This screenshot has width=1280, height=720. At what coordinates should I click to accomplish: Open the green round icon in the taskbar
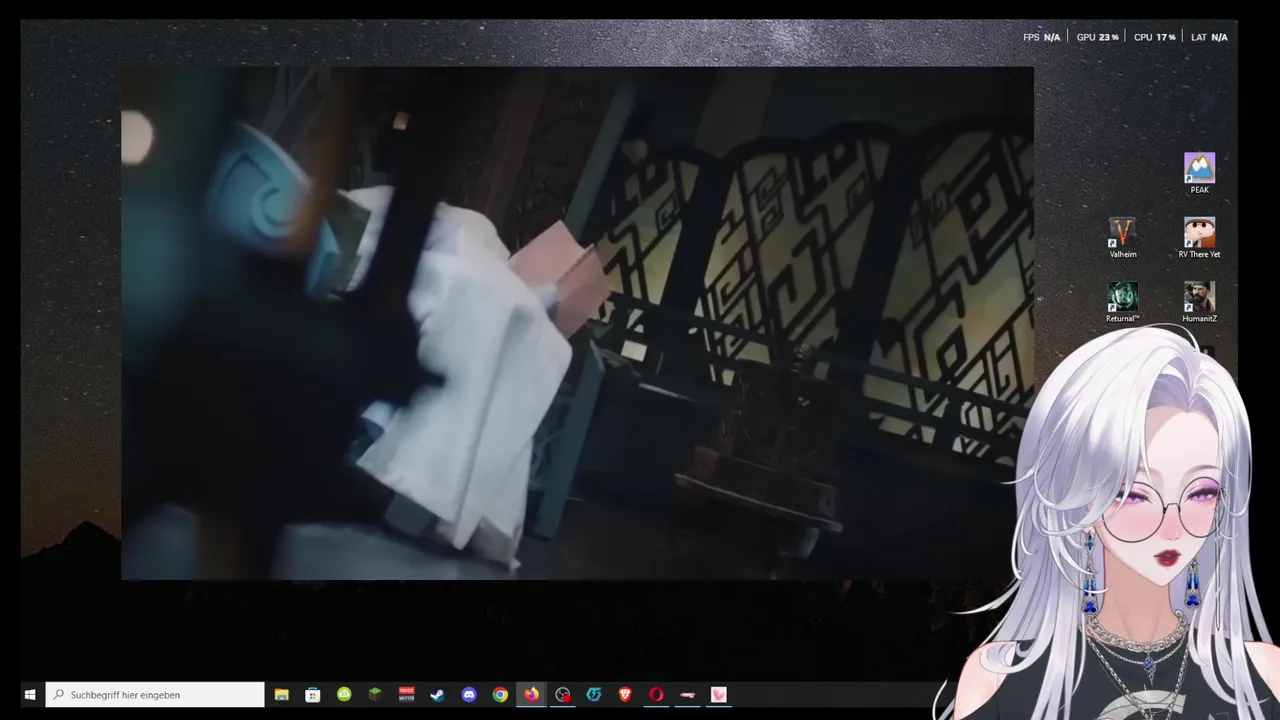click(344, 694)
